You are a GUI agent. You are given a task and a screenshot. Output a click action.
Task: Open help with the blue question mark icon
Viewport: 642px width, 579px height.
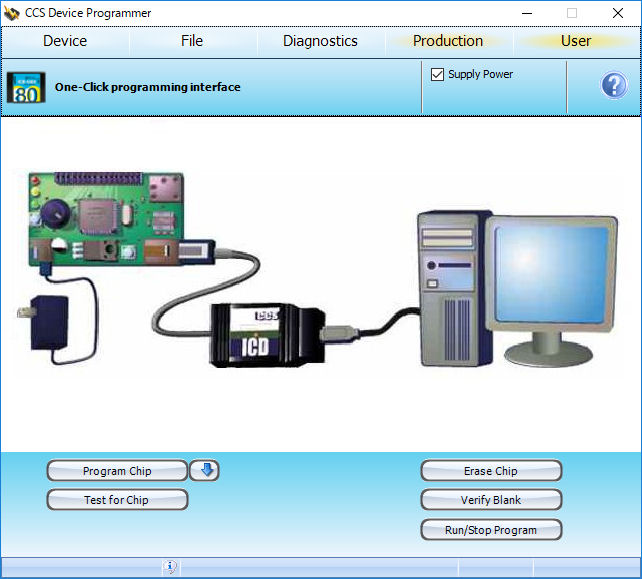(613, 86)
